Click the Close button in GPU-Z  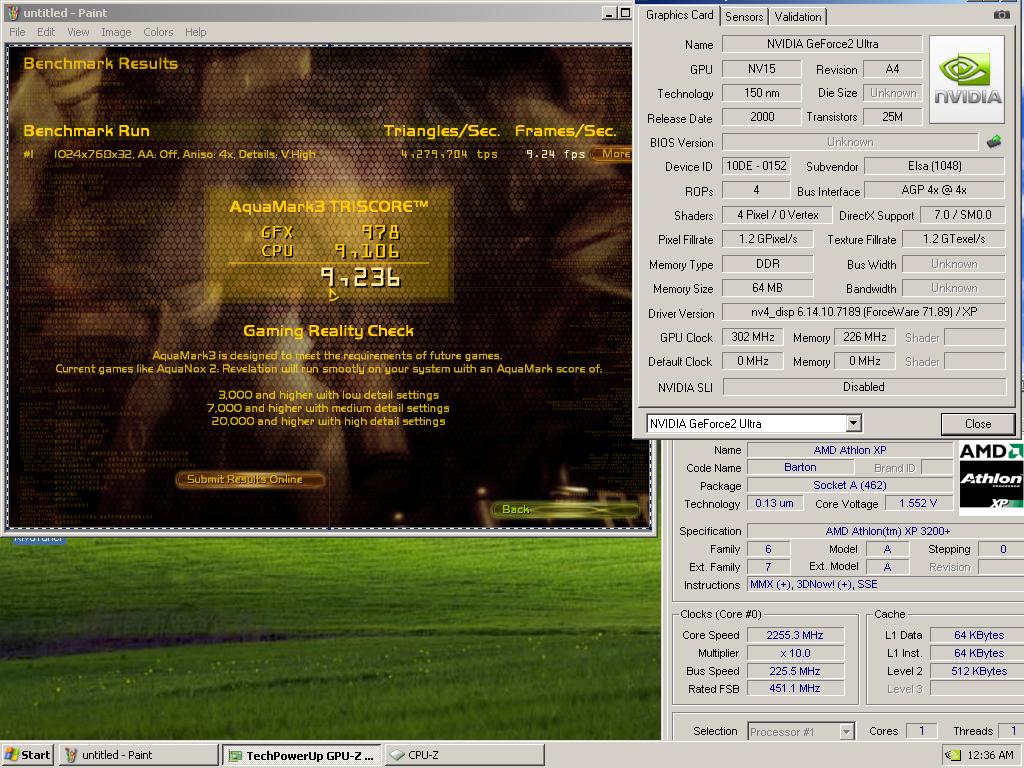click(978, 424)
